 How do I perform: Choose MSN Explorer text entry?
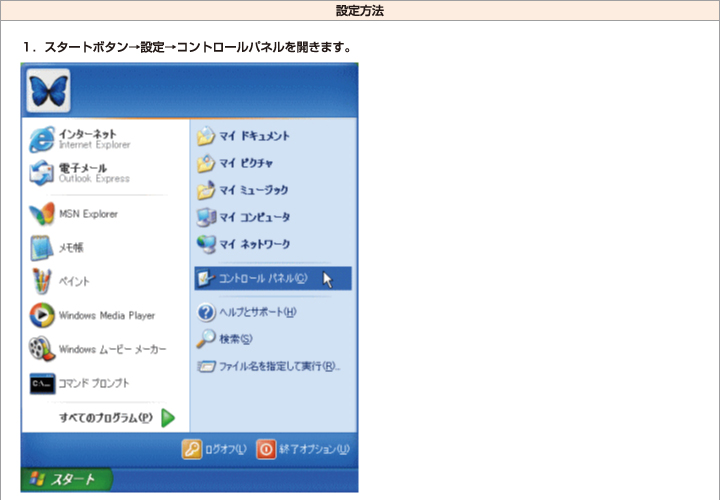88,214
